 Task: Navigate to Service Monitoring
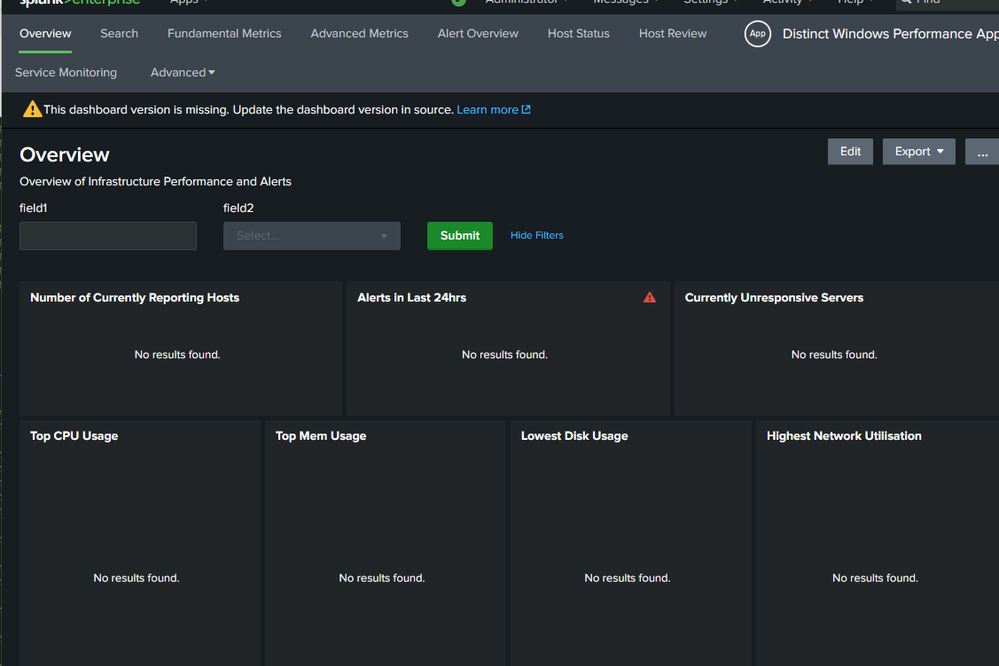coord(66,73)
